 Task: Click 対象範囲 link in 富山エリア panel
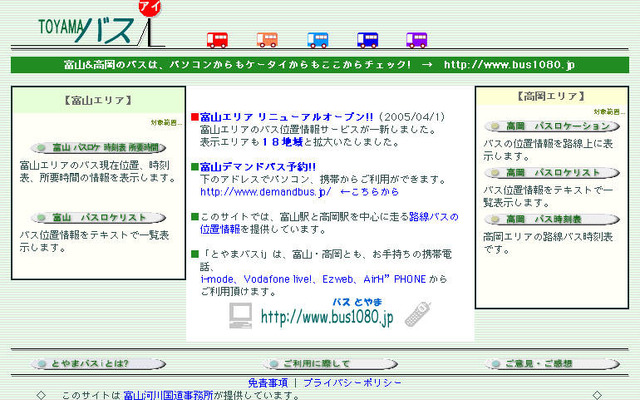tap(167, 122)
